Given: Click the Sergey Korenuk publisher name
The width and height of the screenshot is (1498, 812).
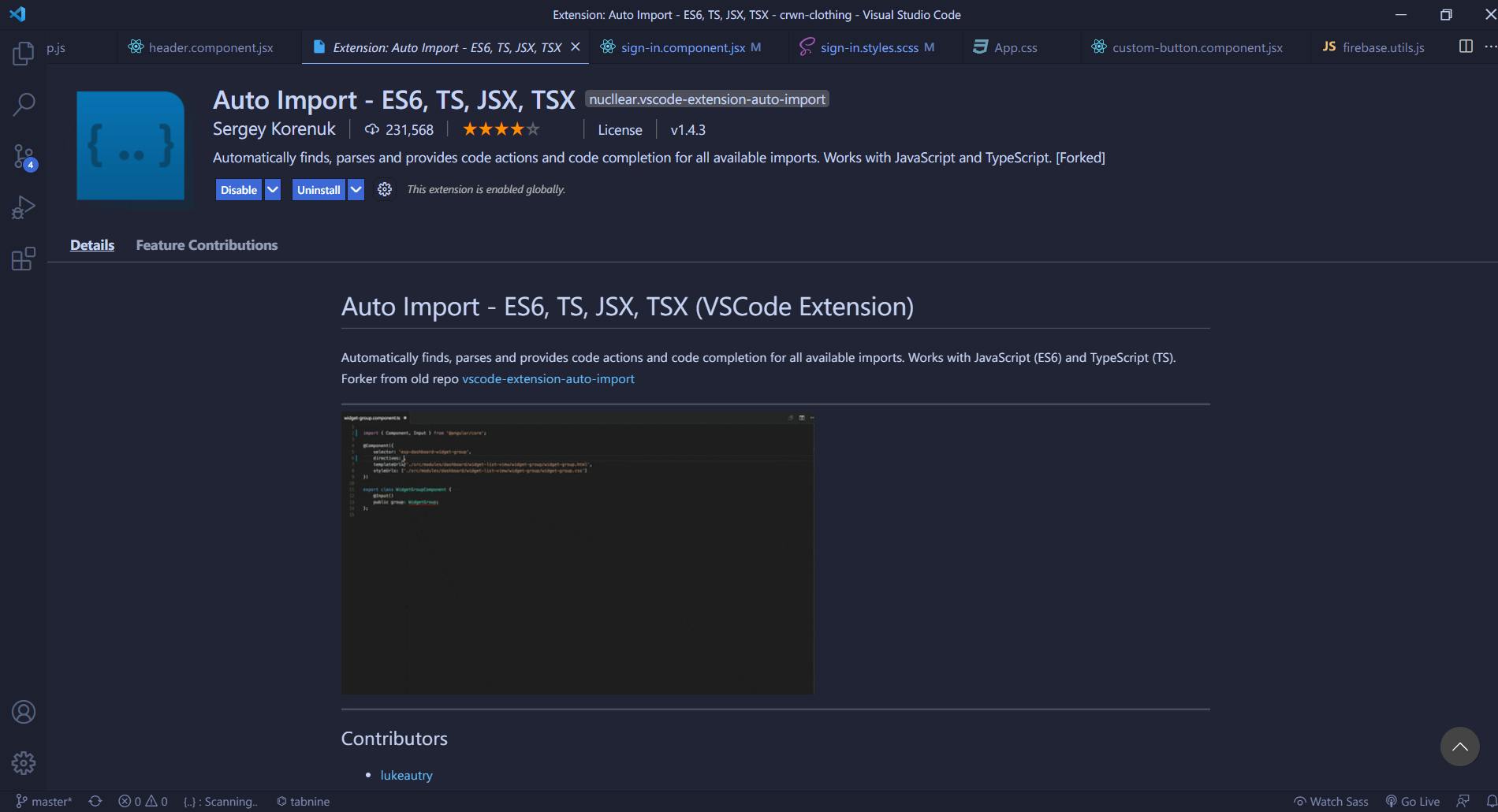Looking at the screenshot, I should (274, 129).
